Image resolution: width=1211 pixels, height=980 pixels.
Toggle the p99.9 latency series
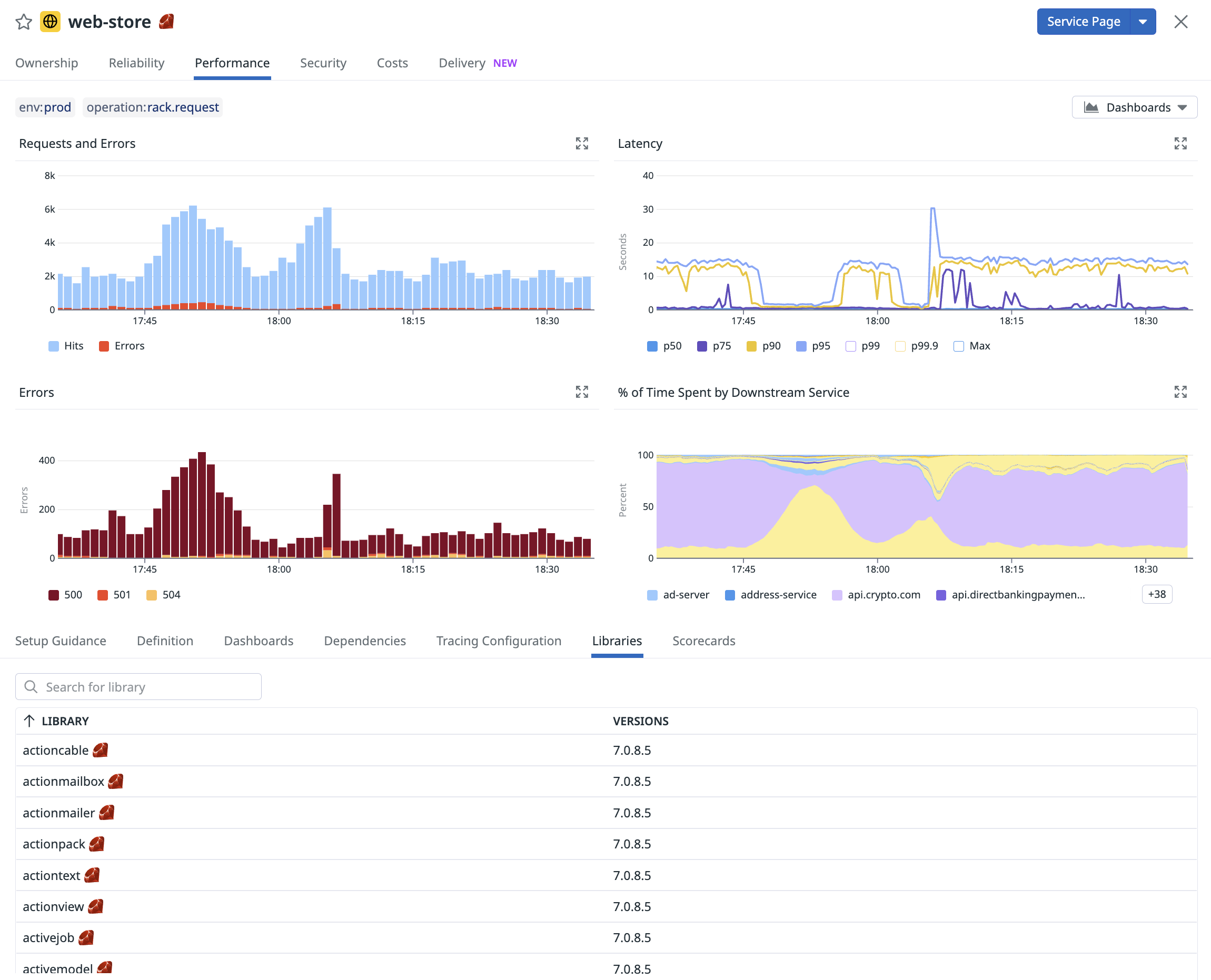click(900, 346)
